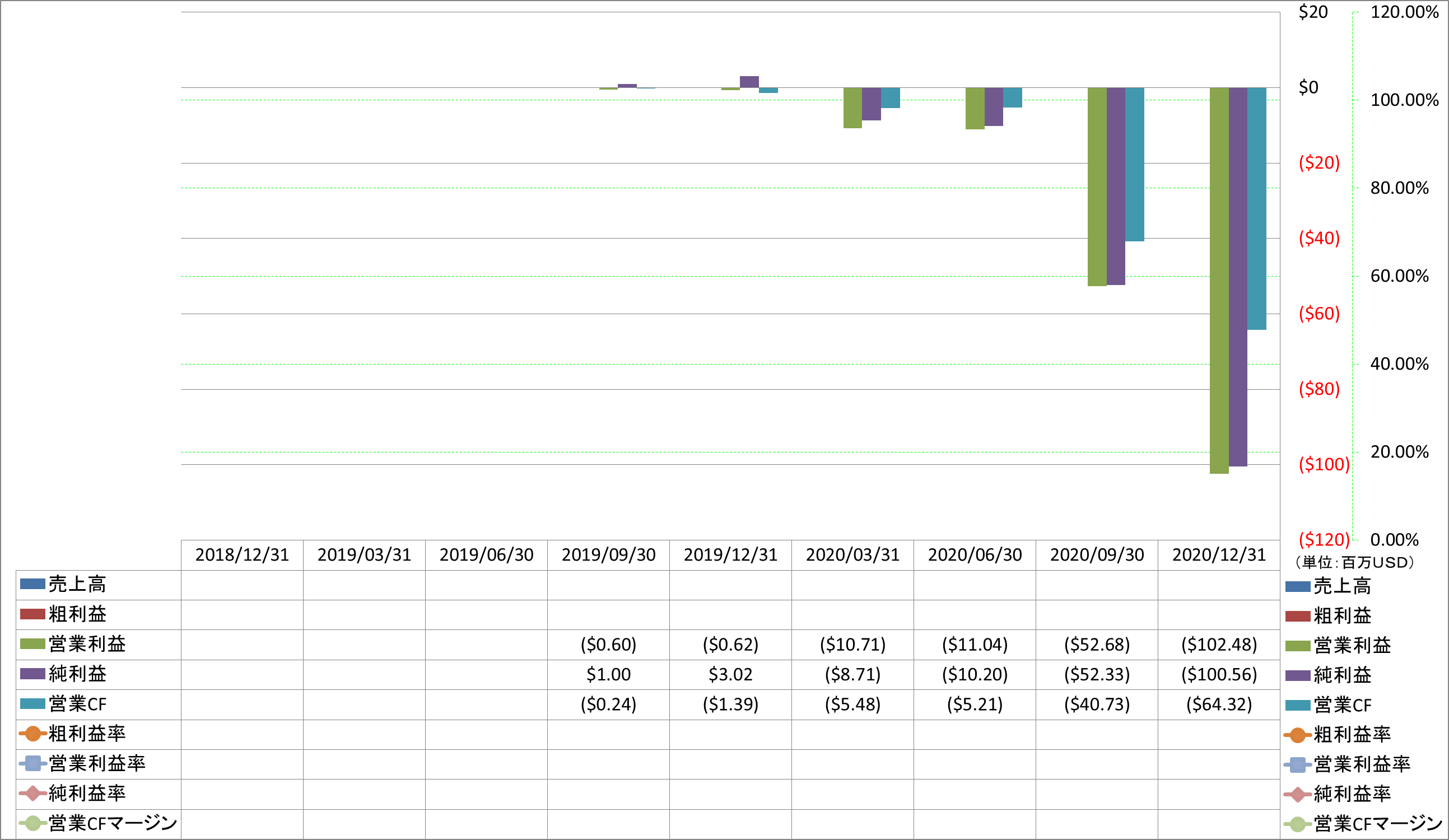Click the ($10.20) table cell
The height and width of the screenshot is (840, 1449).
(x=975, y=674)
